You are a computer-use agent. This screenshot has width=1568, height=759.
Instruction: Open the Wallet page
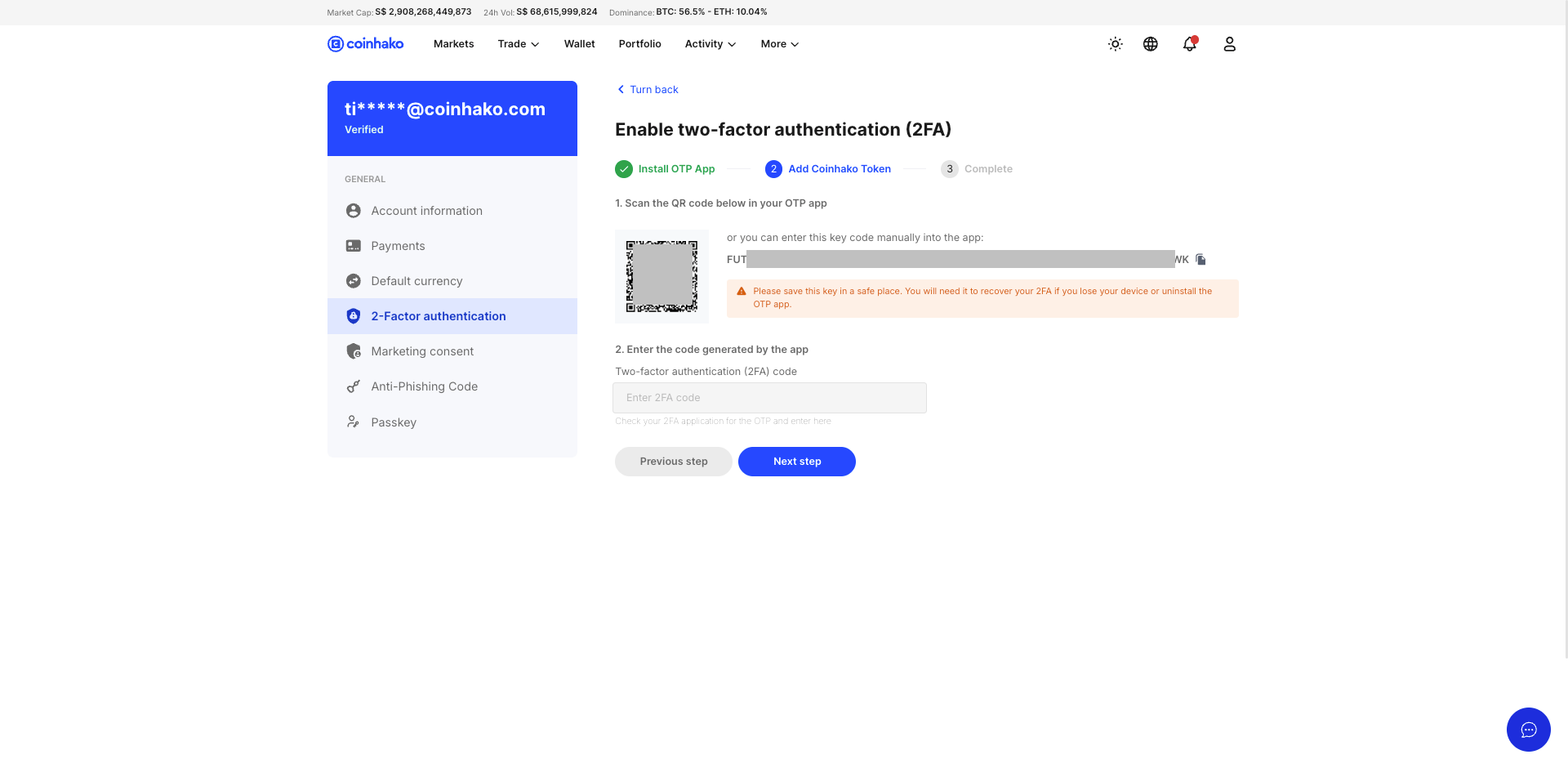(580, 44)
